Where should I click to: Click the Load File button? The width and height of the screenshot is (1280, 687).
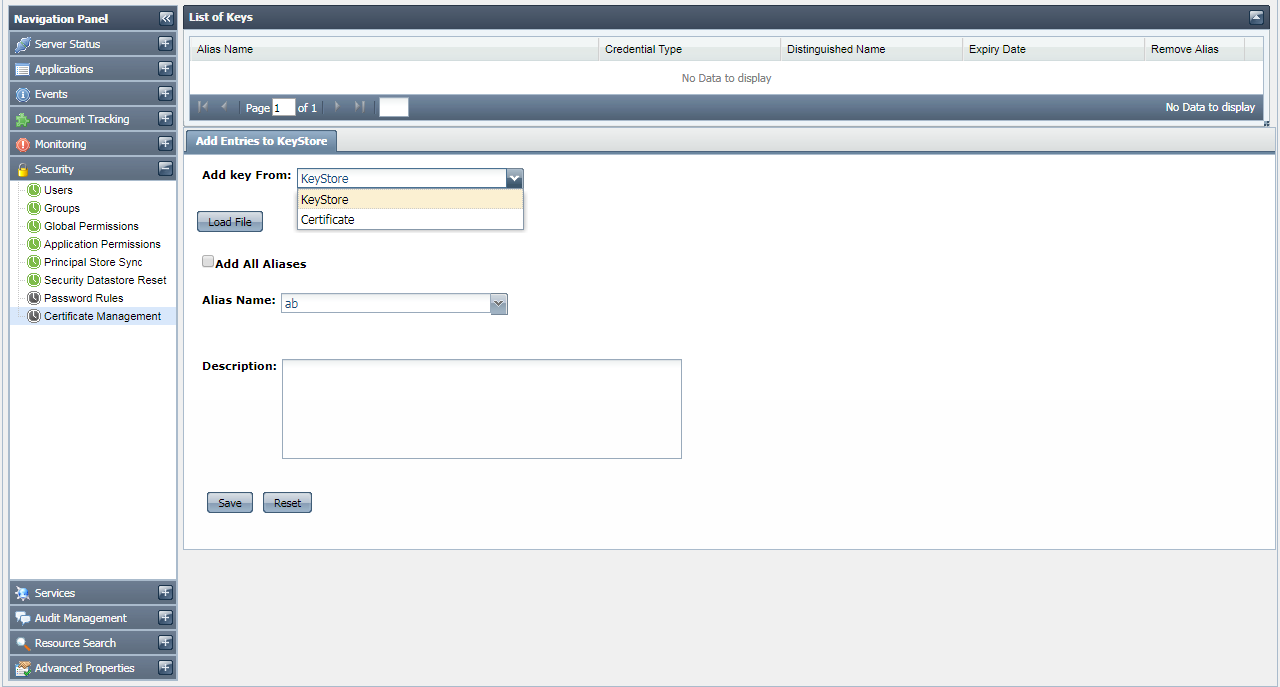pos(230,222)
